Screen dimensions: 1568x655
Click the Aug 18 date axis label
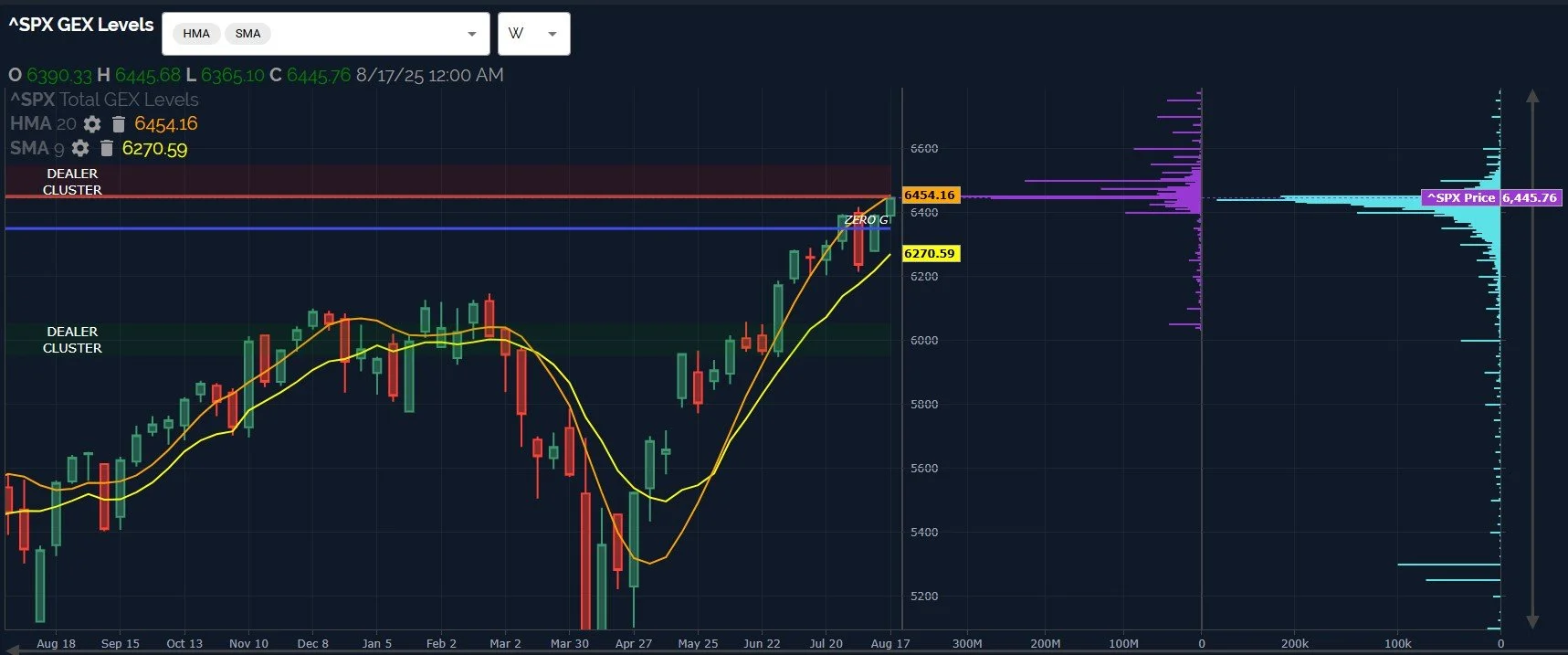coord(57,643)
